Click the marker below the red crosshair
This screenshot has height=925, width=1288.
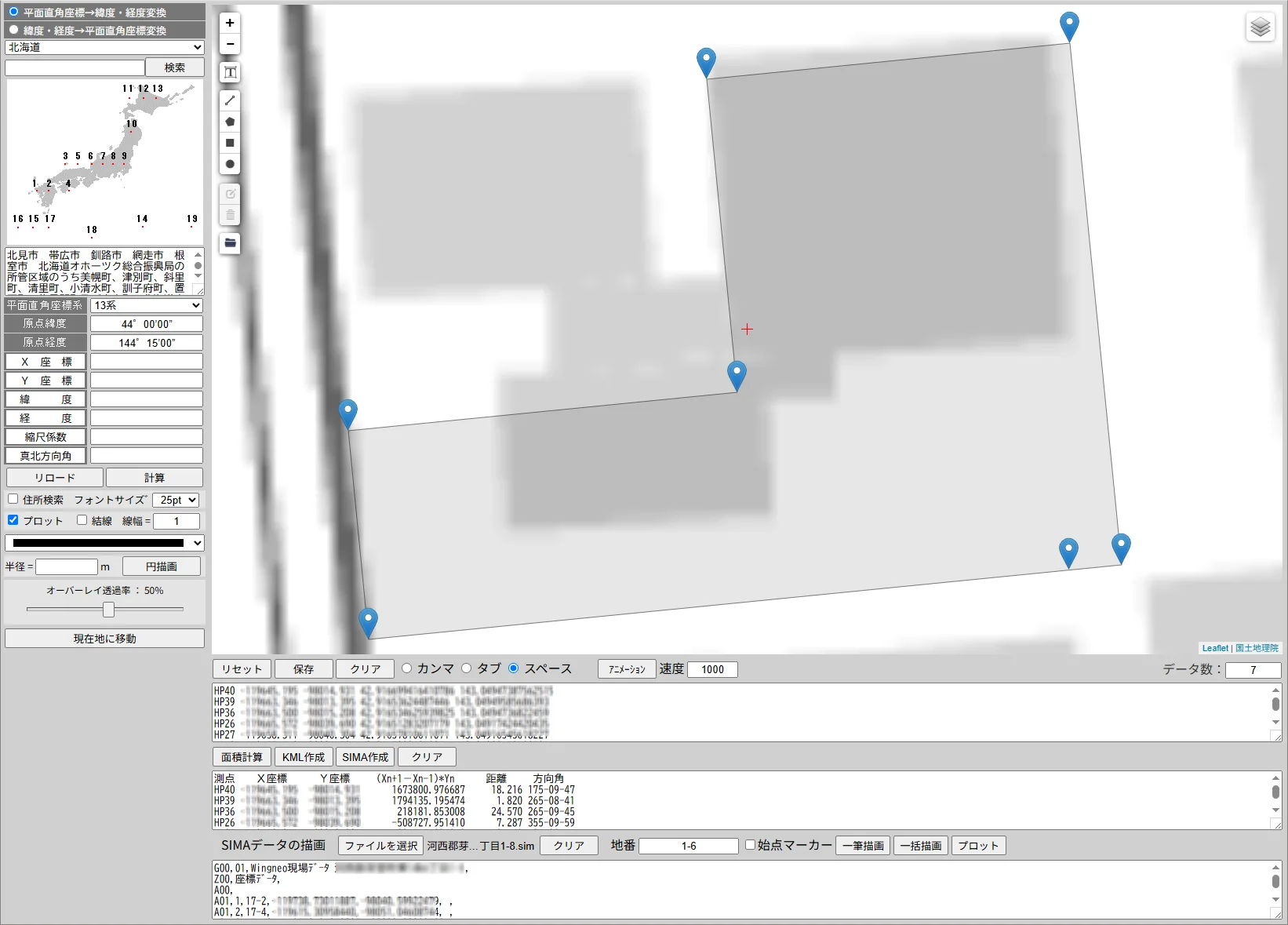pyautogui.click(x=737, y=376)
